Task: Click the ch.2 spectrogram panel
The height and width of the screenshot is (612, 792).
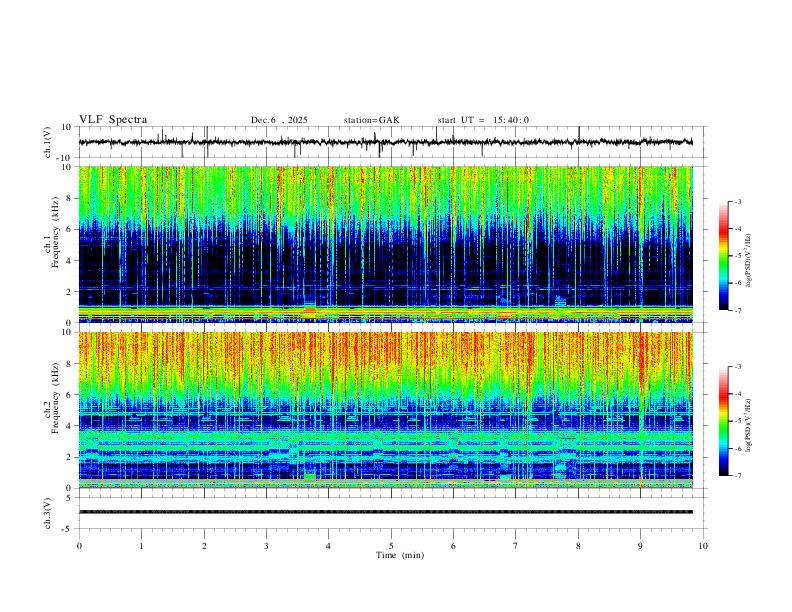Action: [385, 410]
